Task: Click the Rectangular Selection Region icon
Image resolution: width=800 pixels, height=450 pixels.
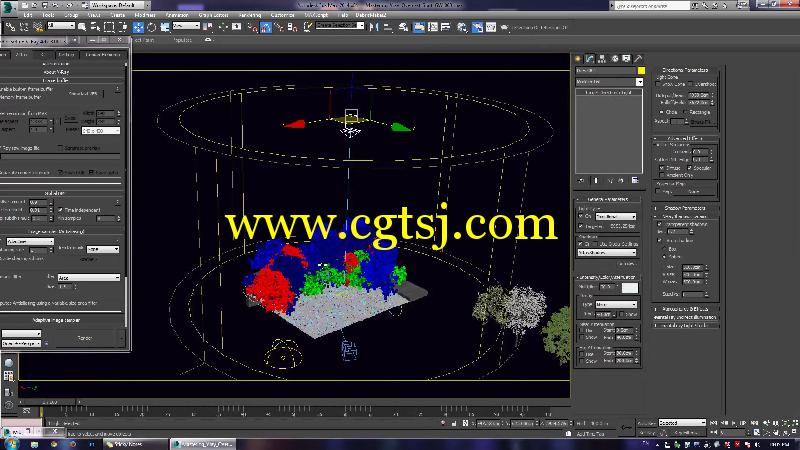Action: [109, 27]
